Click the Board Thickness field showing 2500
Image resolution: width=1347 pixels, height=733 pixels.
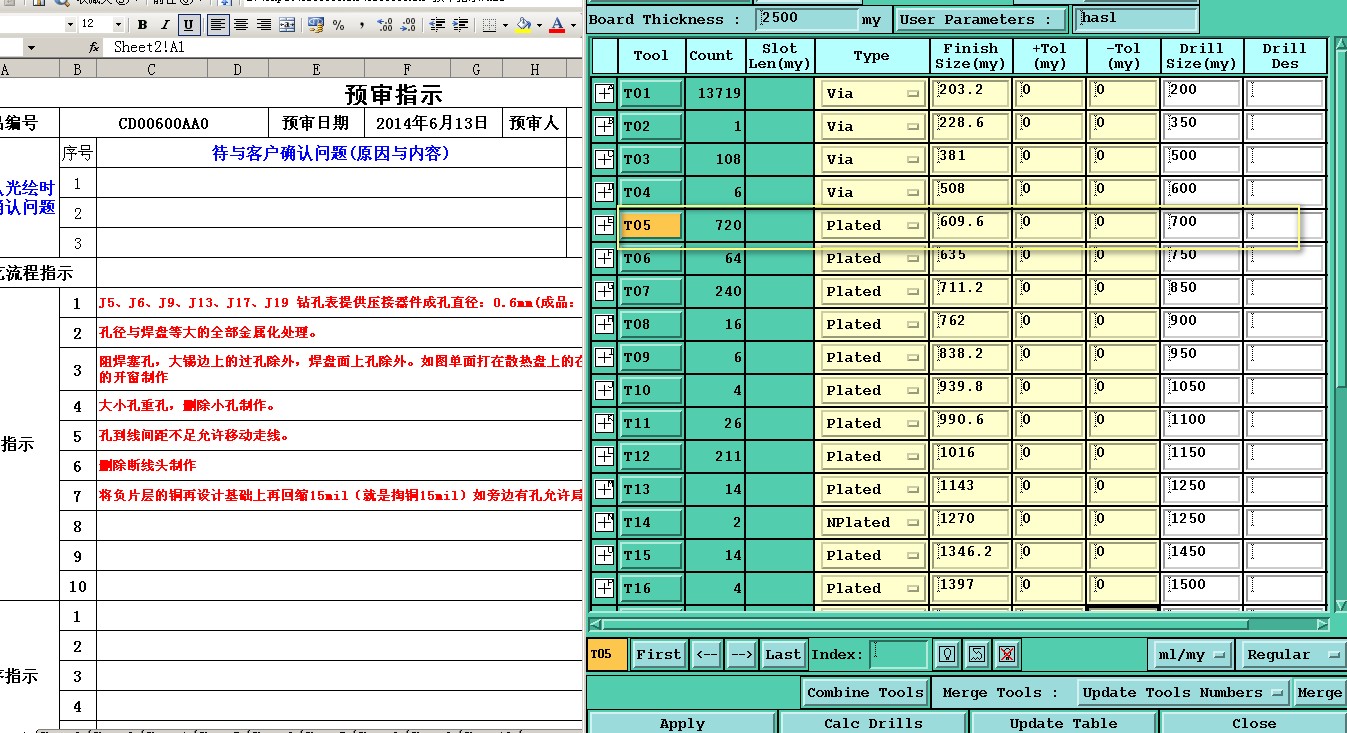pos(806,18)
